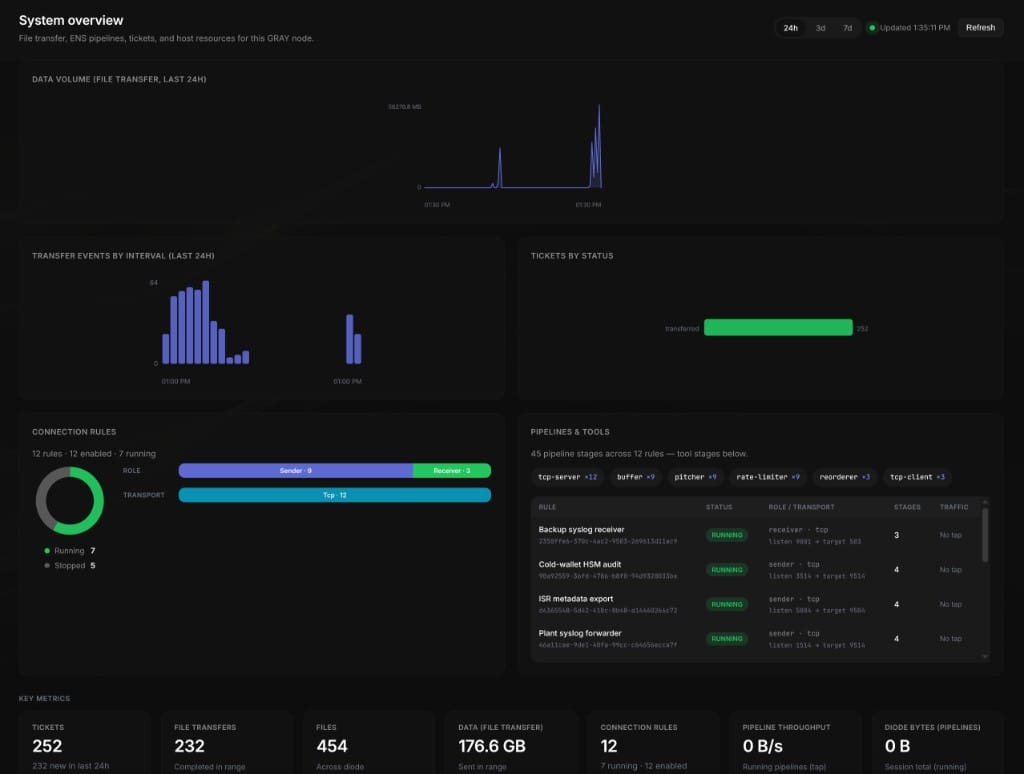Open the Diode Bytes 0 B card

point(937,743)
